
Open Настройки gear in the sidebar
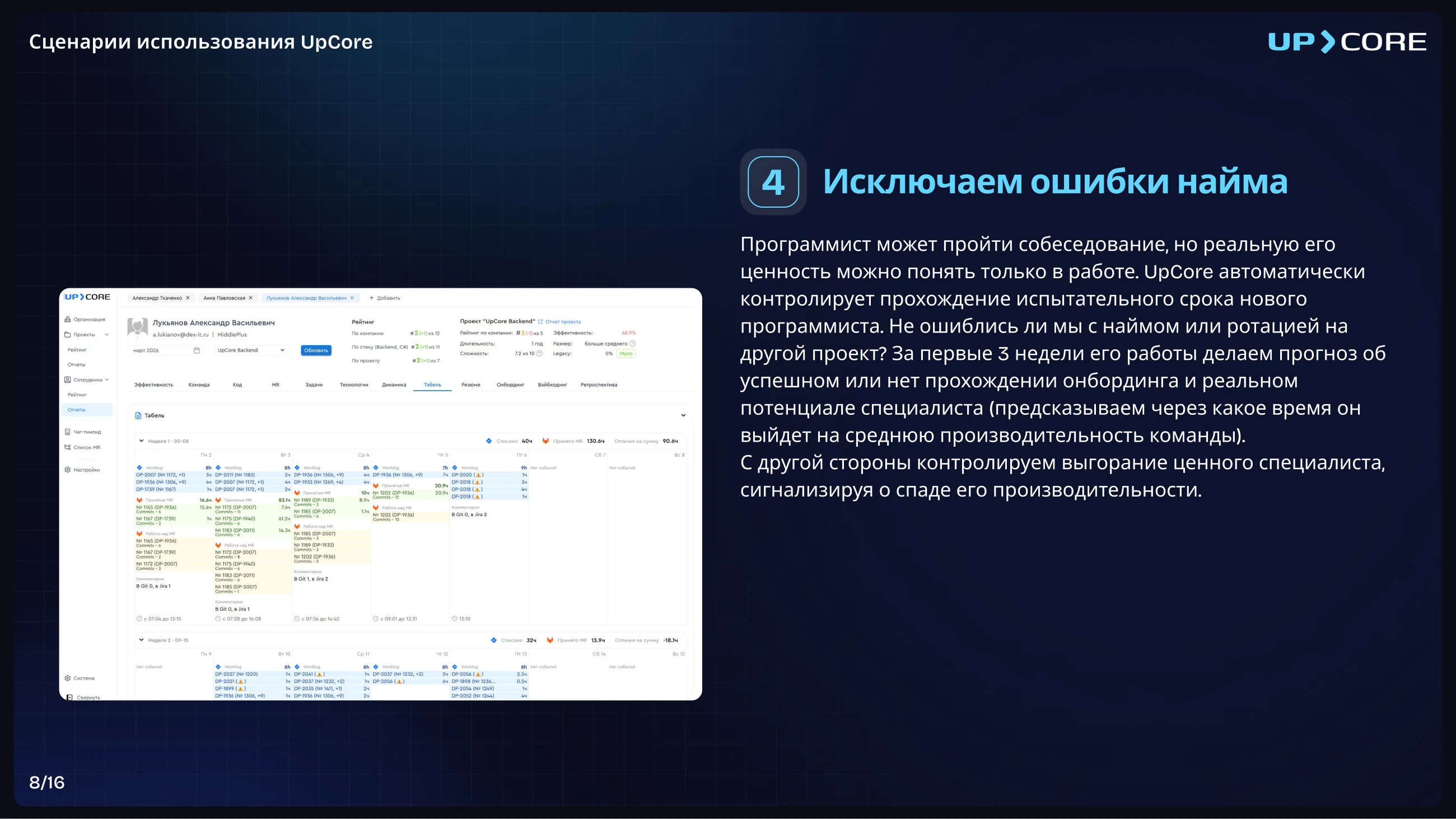click(x=67, y=470)
